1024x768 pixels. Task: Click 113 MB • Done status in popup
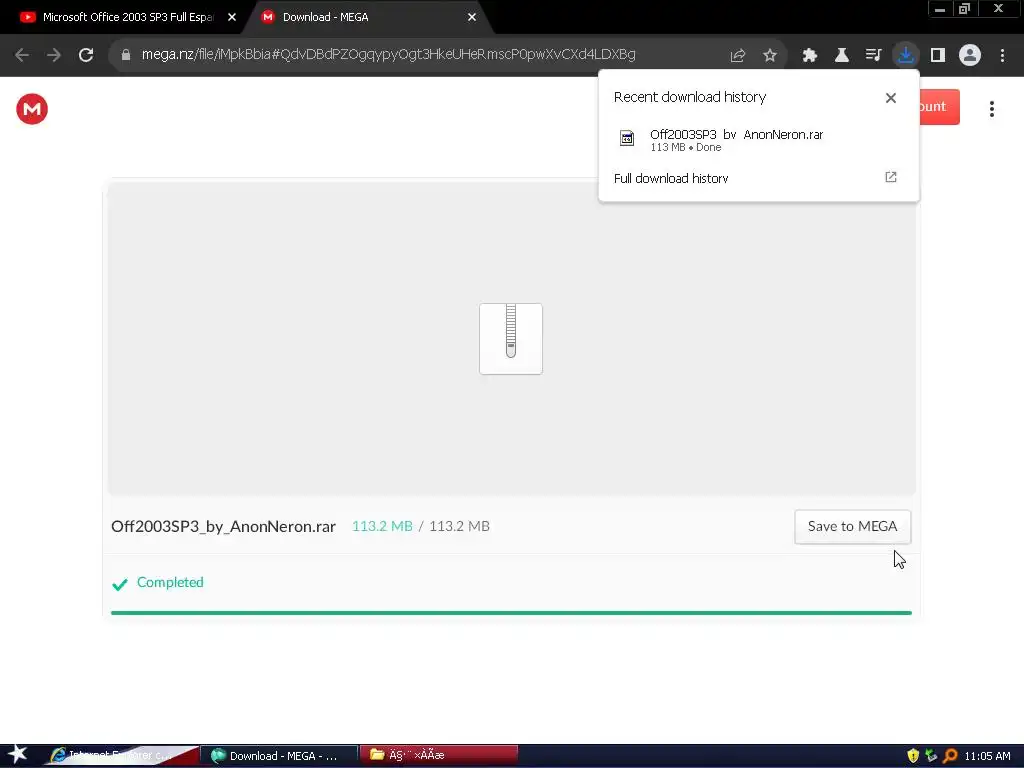click(686, 148)
